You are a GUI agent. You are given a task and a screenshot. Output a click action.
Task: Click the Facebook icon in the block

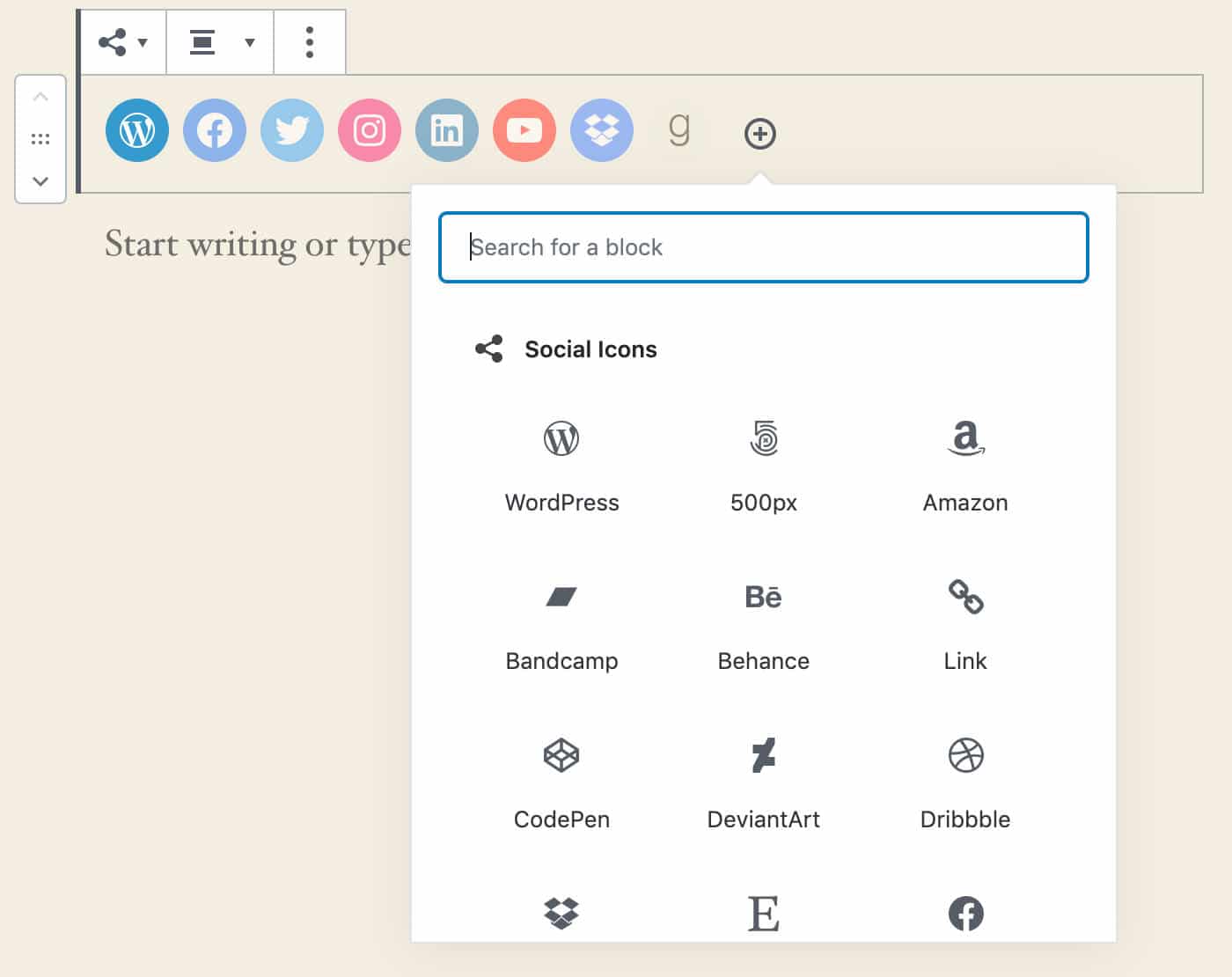click(x=214, y=130)
